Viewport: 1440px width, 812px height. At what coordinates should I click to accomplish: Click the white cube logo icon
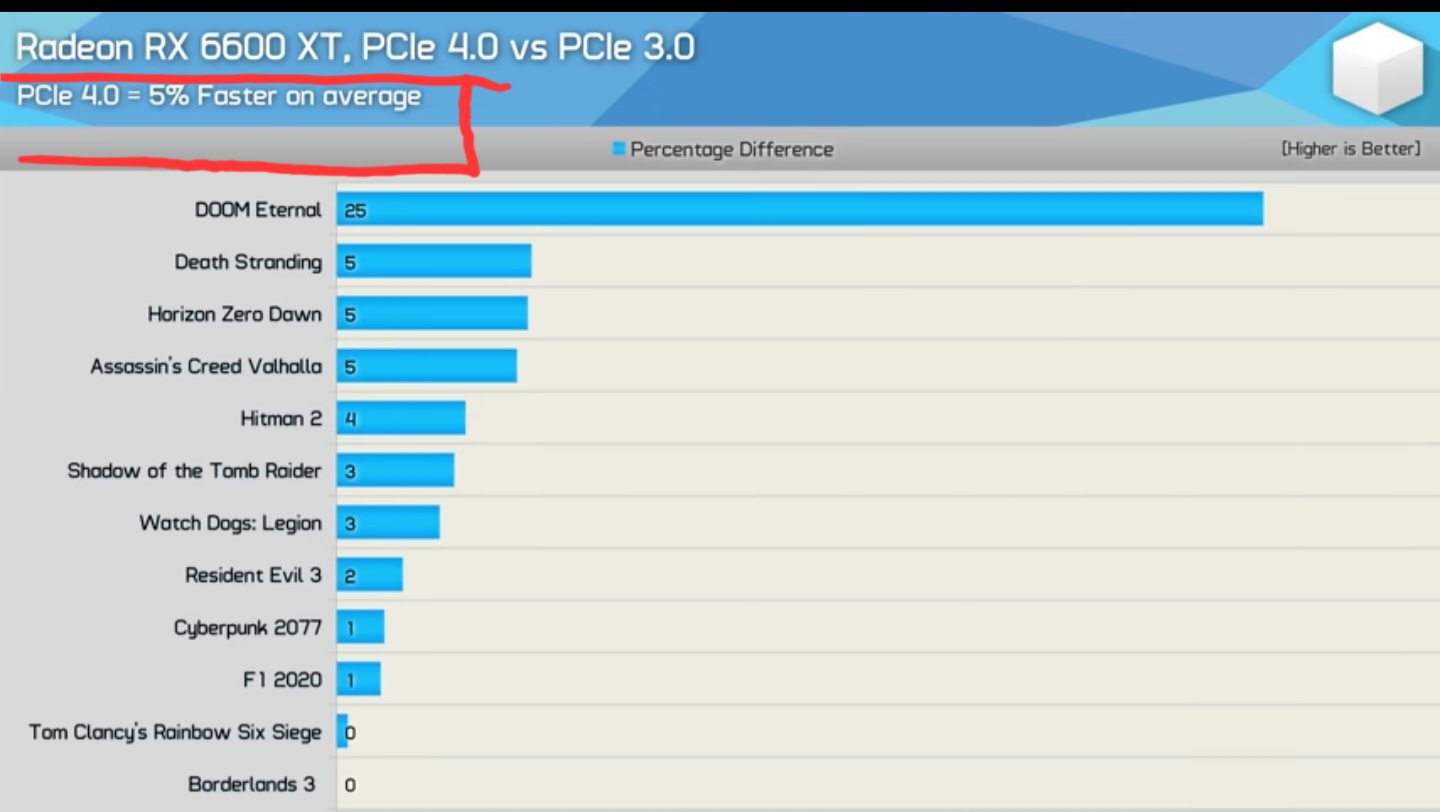pyautogui.click(x=1378, y=68)
